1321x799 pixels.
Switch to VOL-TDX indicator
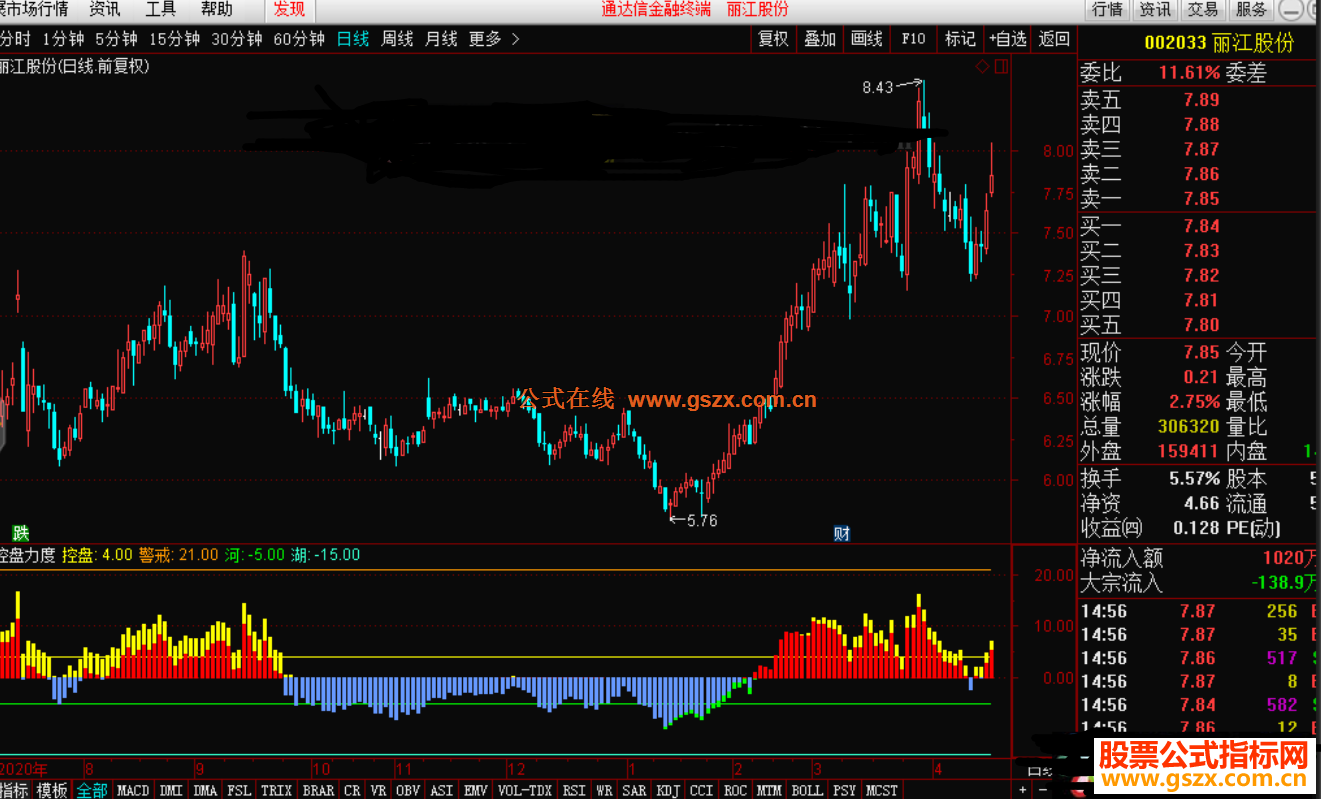[x=524, y=790]
